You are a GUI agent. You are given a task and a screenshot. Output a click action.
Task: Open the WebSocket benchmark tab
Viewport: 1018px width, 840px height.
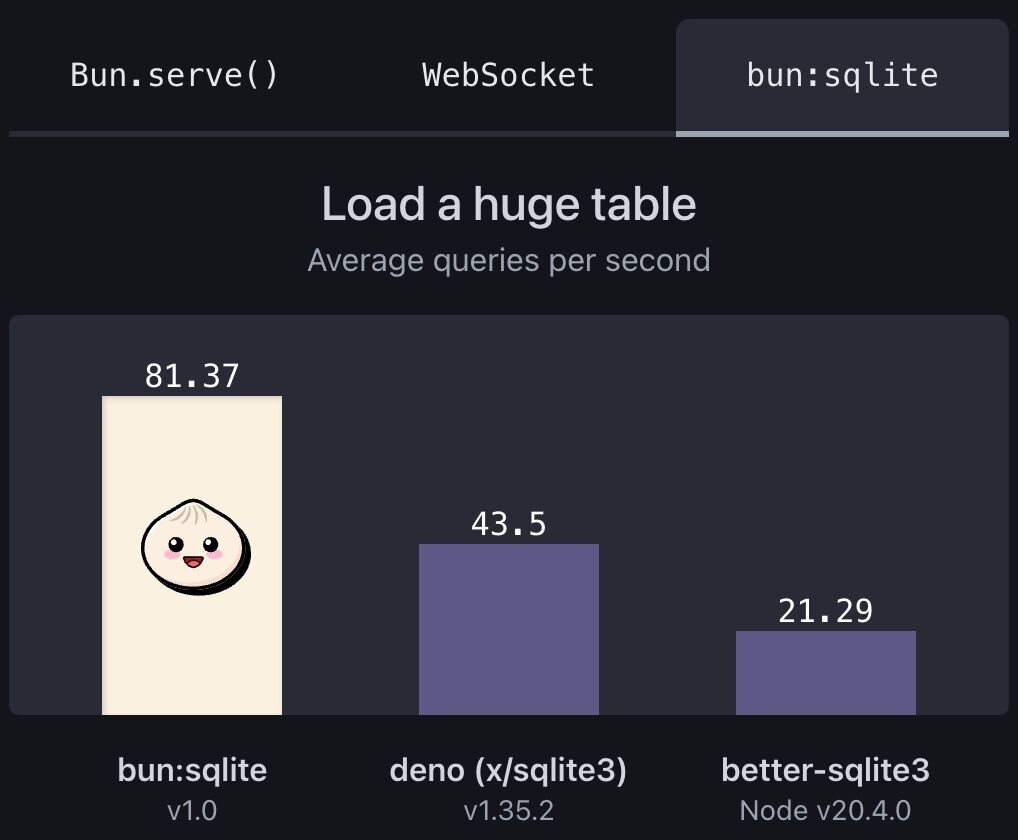(508, 75)
